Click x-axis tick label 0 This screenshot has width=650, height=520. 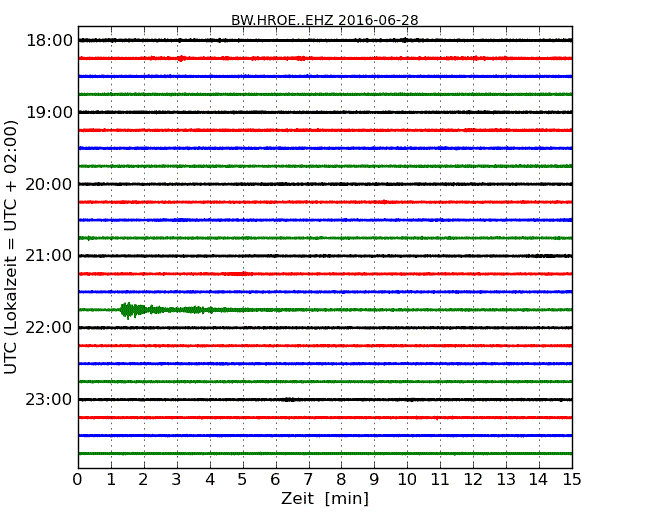pos(78,480)
